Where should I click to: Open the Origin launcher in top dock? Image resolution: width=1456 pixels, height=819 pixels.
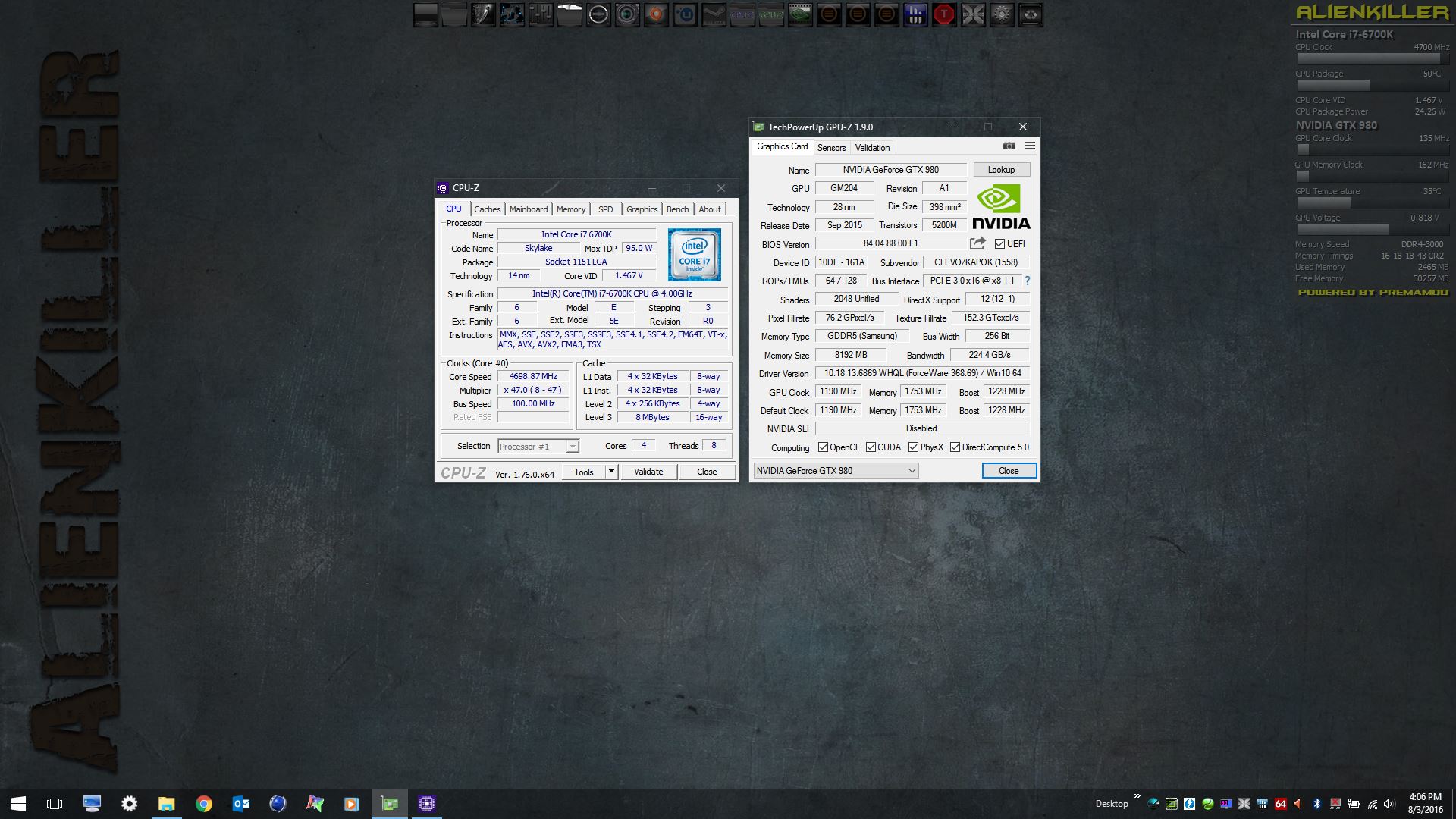point(656,14)
